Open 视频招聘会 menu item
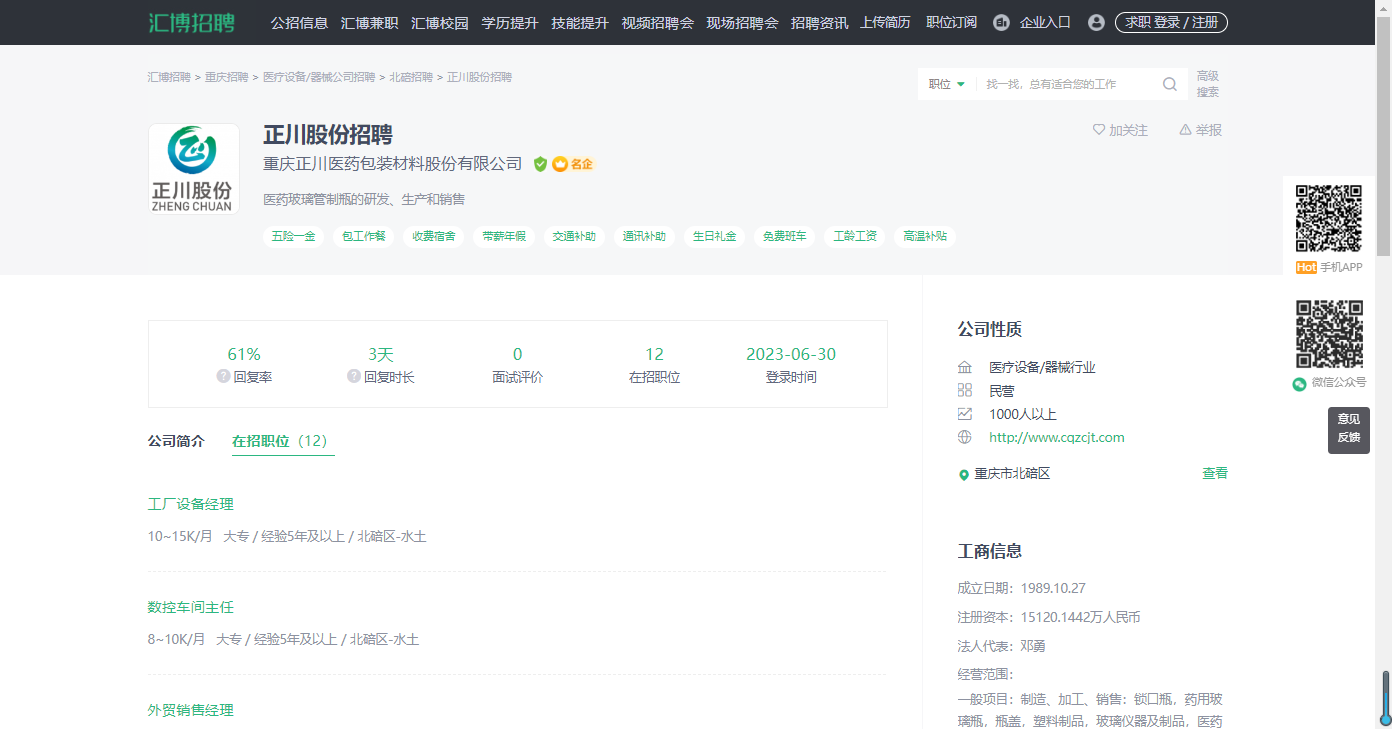Screen dimensions: 1392x729 pos(657,22)
